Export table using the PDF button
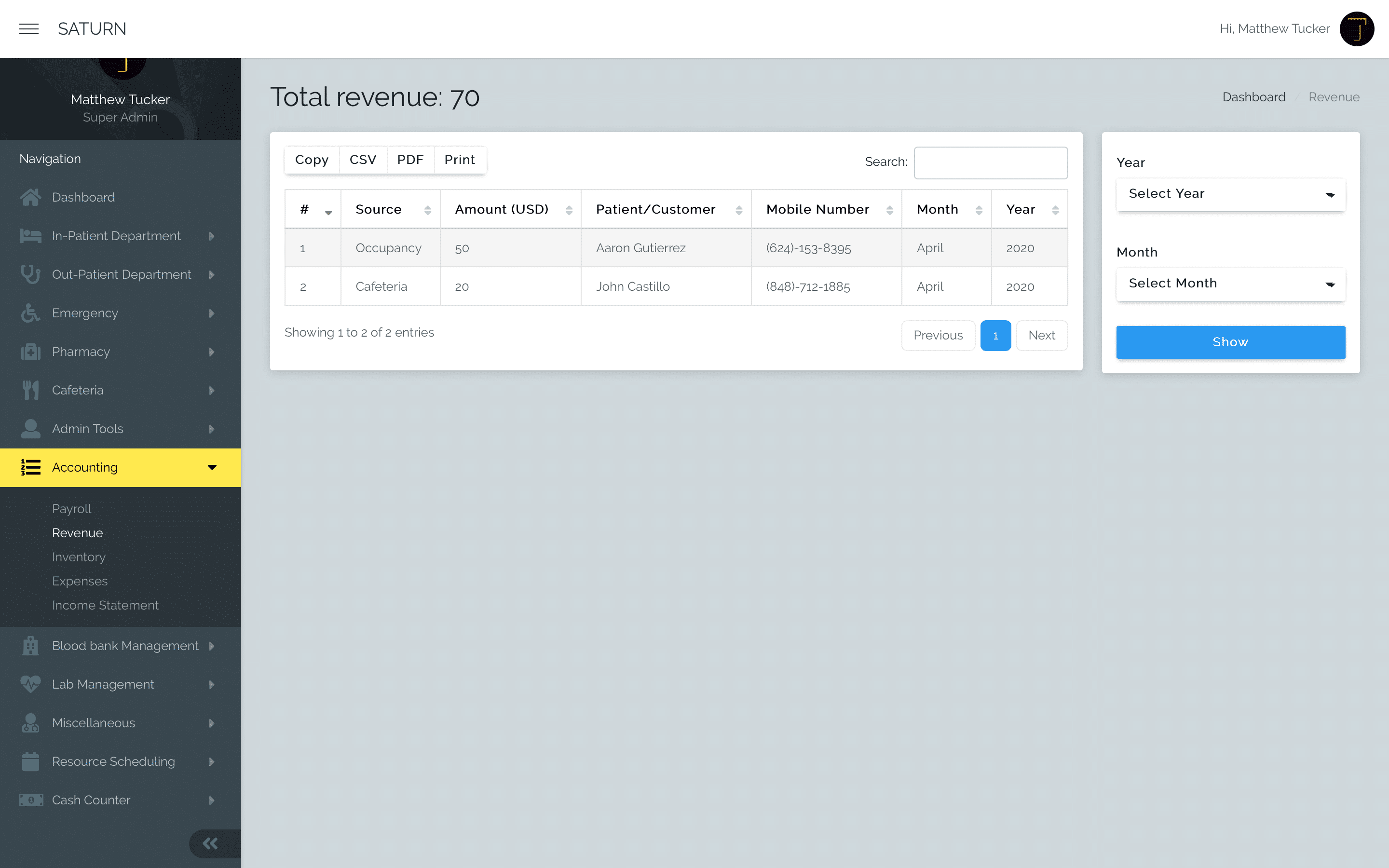The width and height of the screenshot is (1389, 868). point(410,160)
